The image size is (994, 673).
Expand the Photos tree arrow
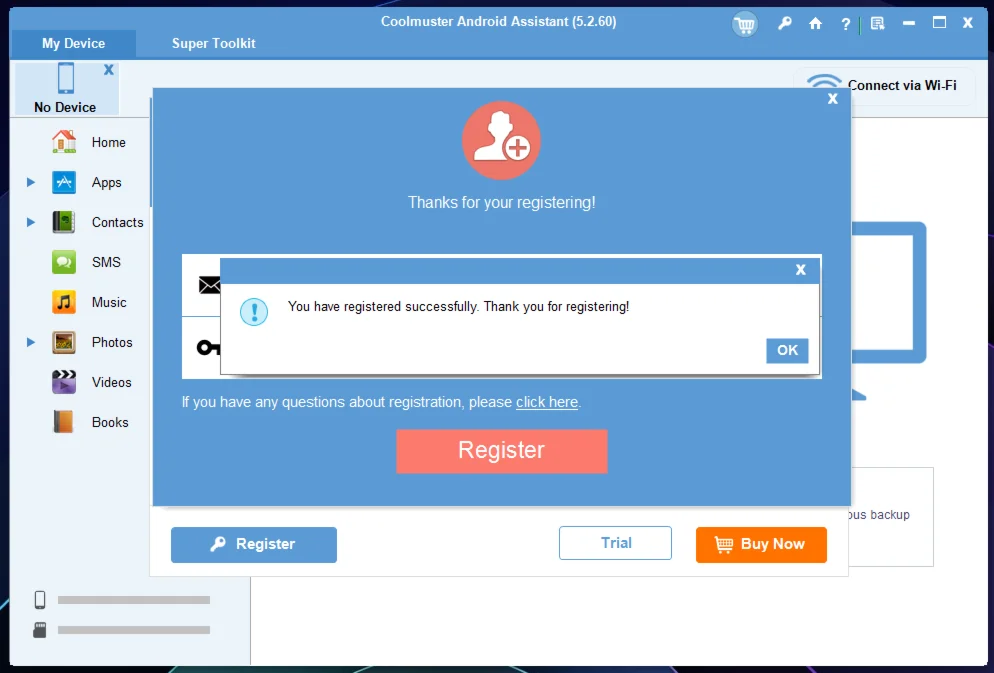(30, 342)
